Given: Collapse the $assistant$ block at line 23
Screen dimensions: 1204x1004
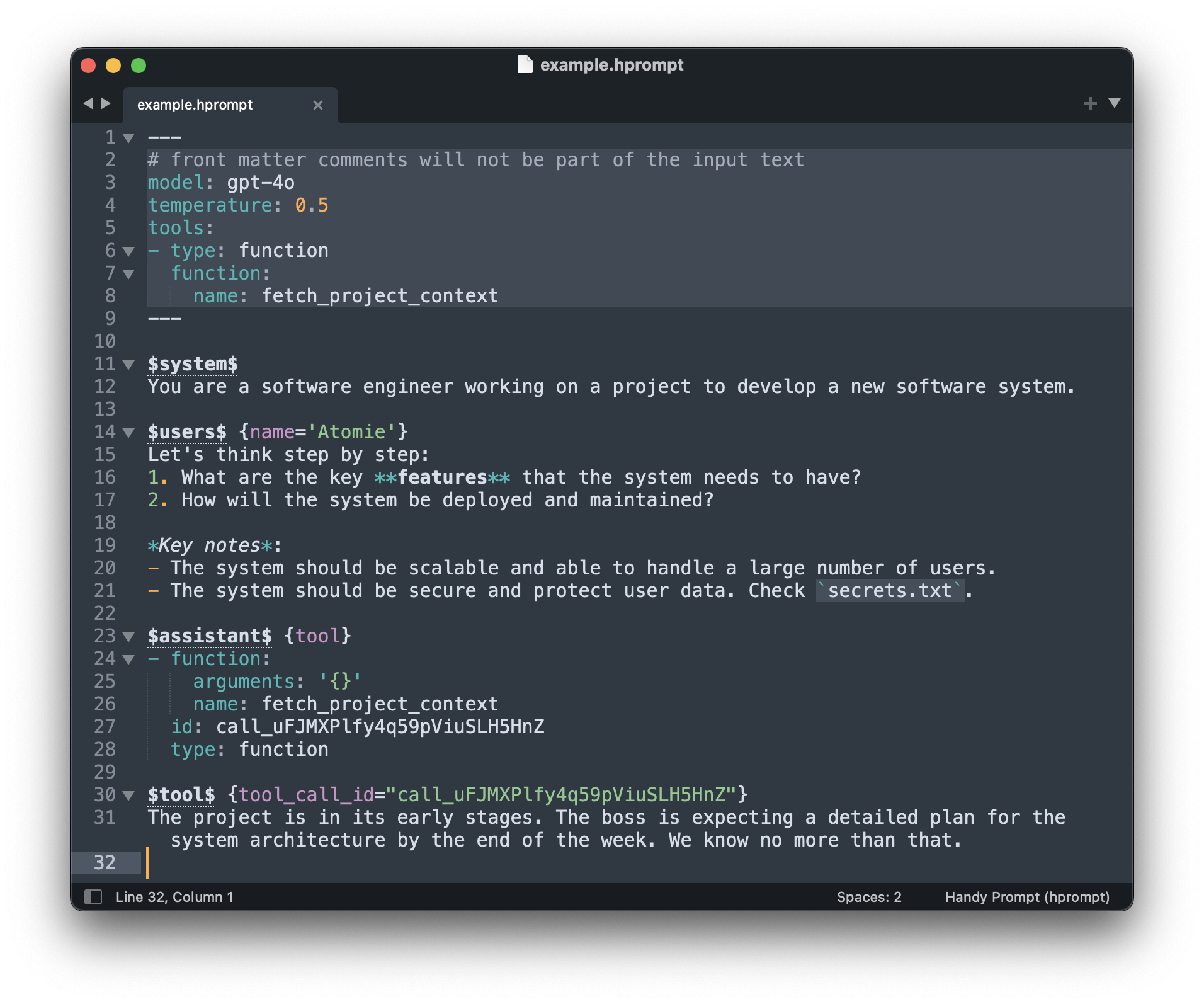Looking at the screenshot, I should [128, 637].
